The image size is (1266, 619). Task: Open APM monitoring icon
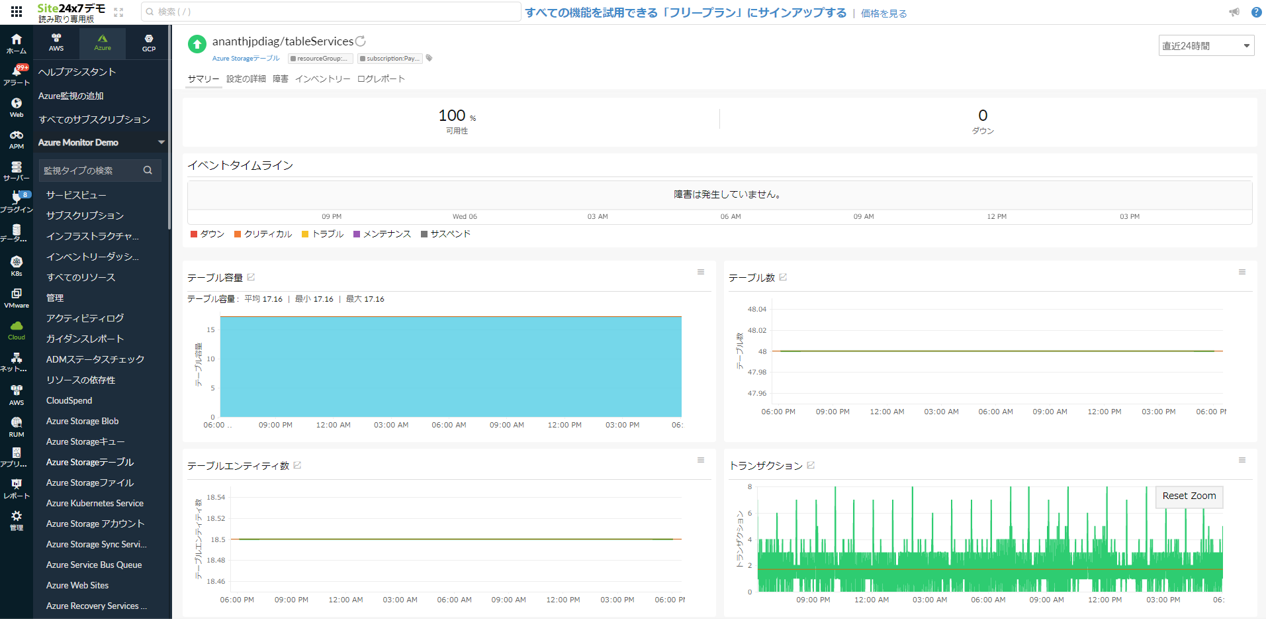[16, 139]
